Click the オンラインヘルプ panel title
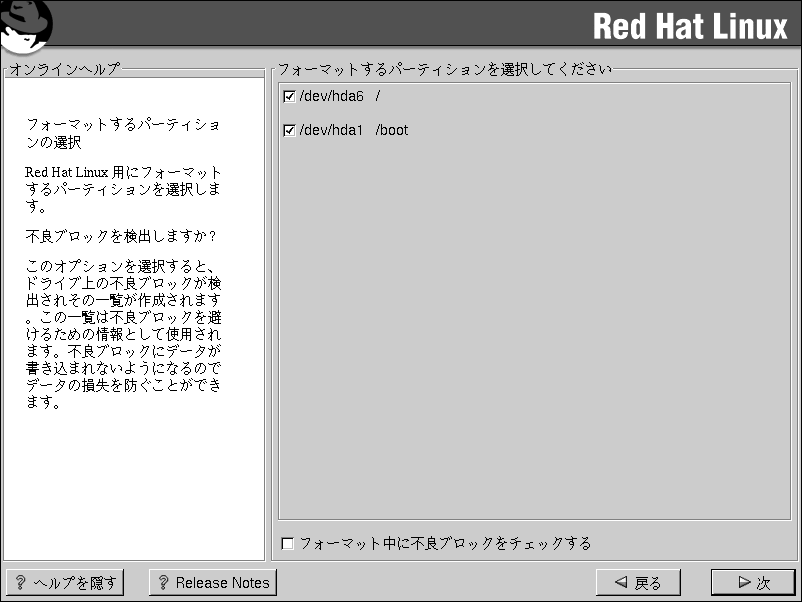Viewport: 802px width, 602px height. pyautogui.click(x=65, y=69)
